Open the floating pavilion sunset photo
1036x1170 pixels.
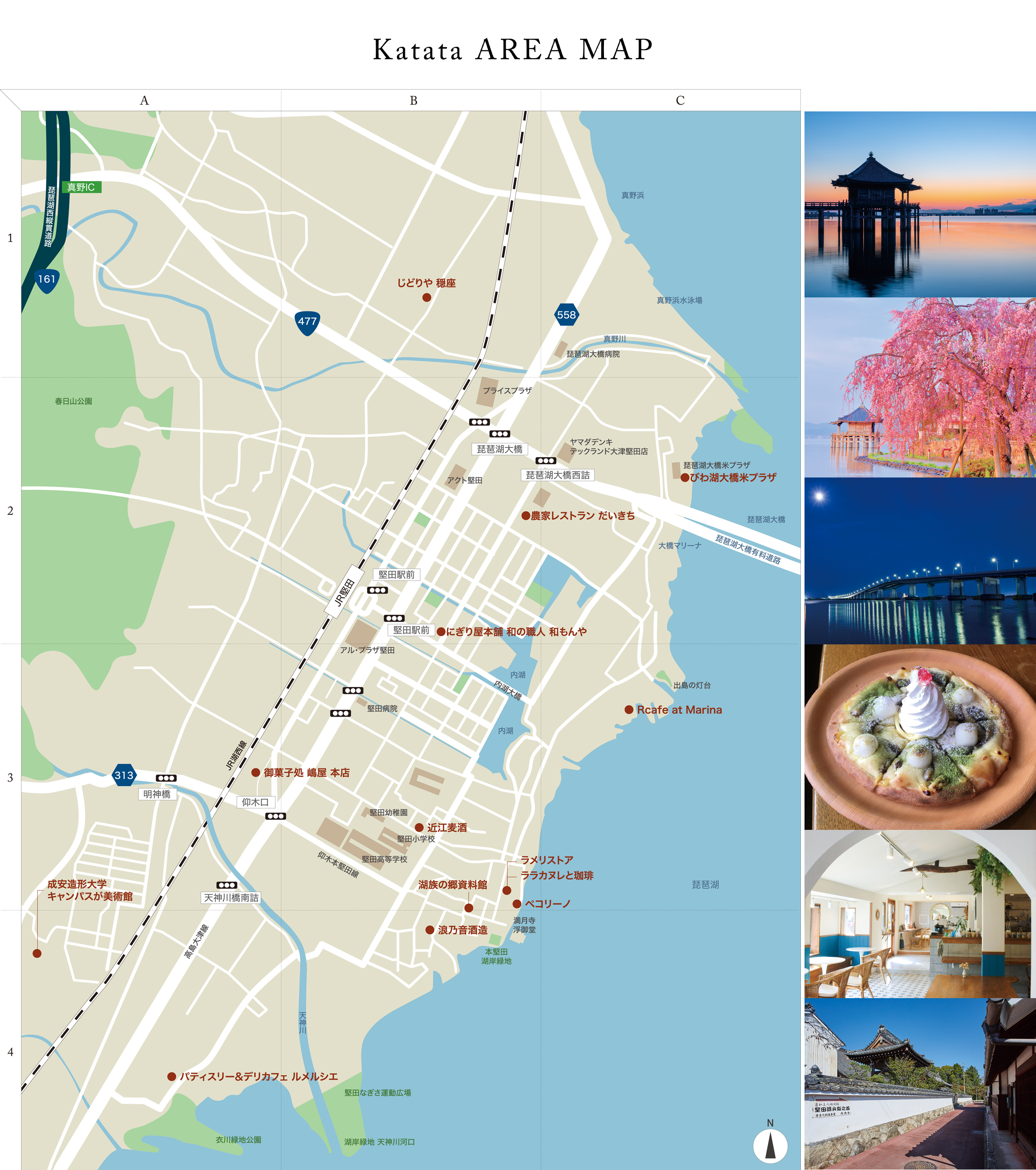(x=920, y=204)
